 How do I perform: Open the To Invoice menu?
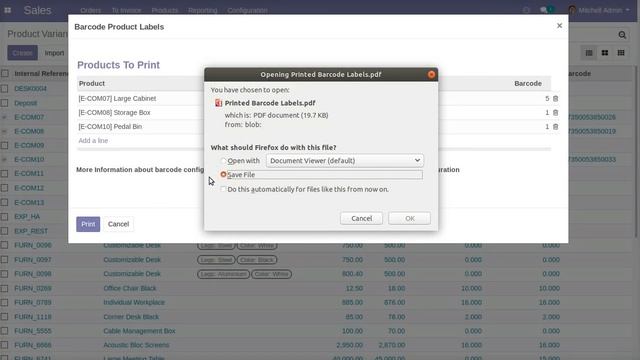(126, 10)
